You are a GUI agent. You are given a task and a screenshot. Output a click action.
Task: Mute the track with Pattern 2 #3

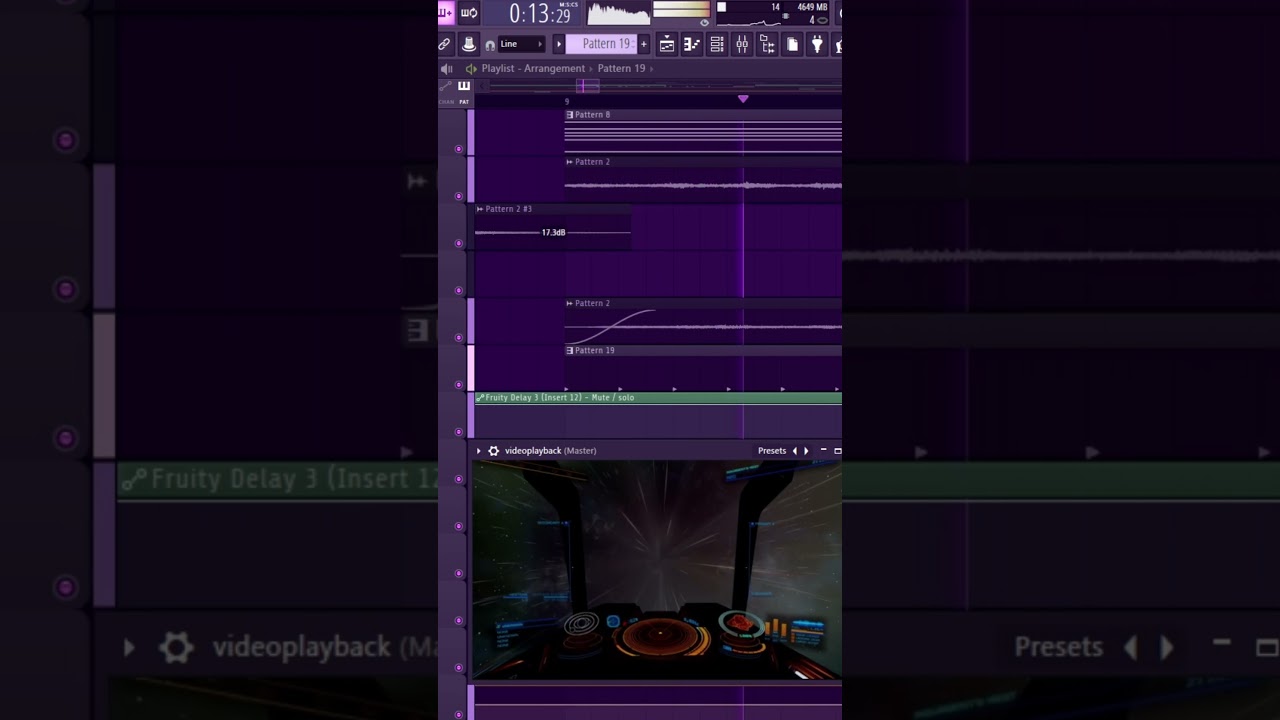tap(459, 243)
